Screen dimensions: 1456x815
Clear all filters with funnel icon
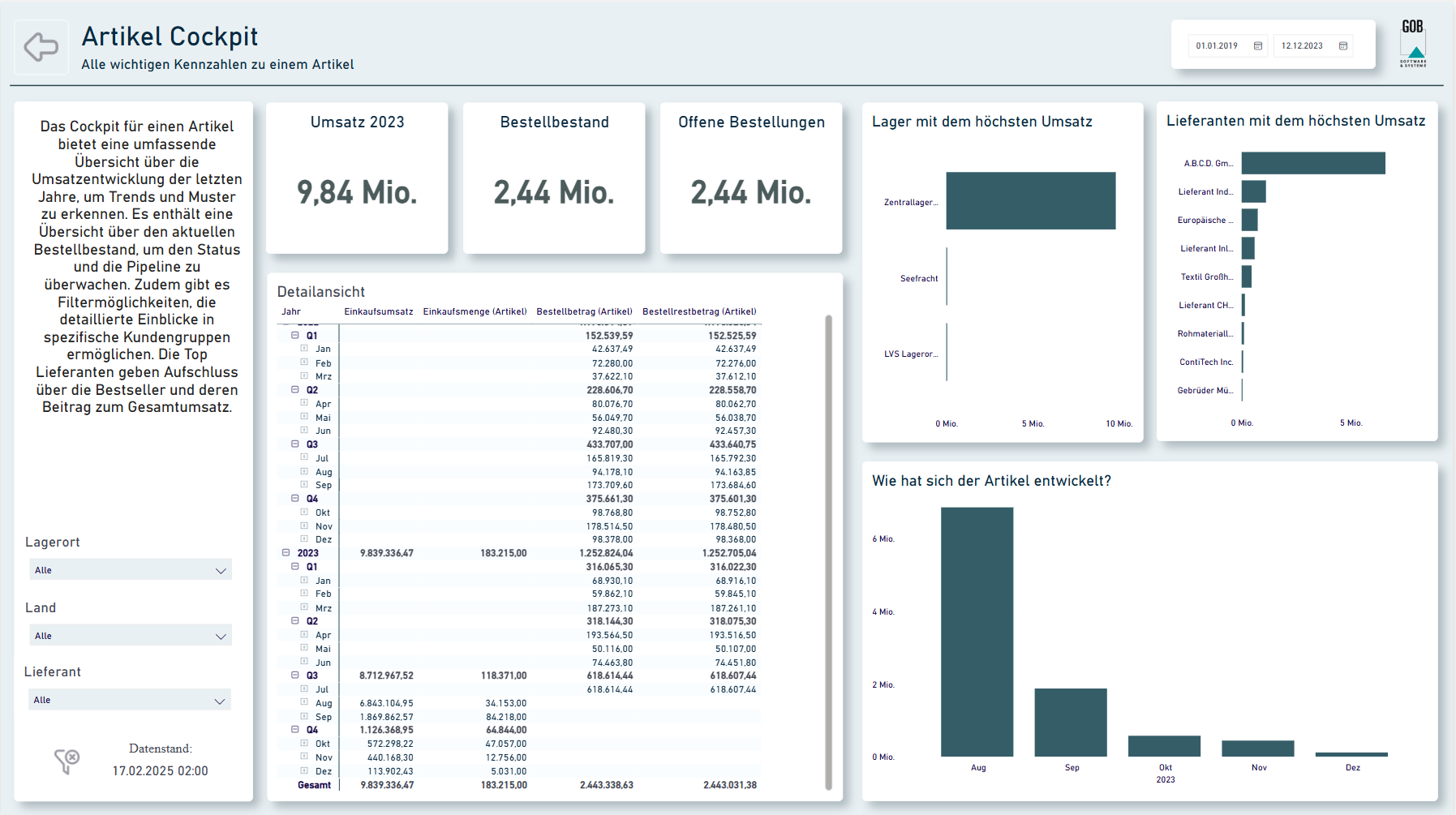pos(67,761)
